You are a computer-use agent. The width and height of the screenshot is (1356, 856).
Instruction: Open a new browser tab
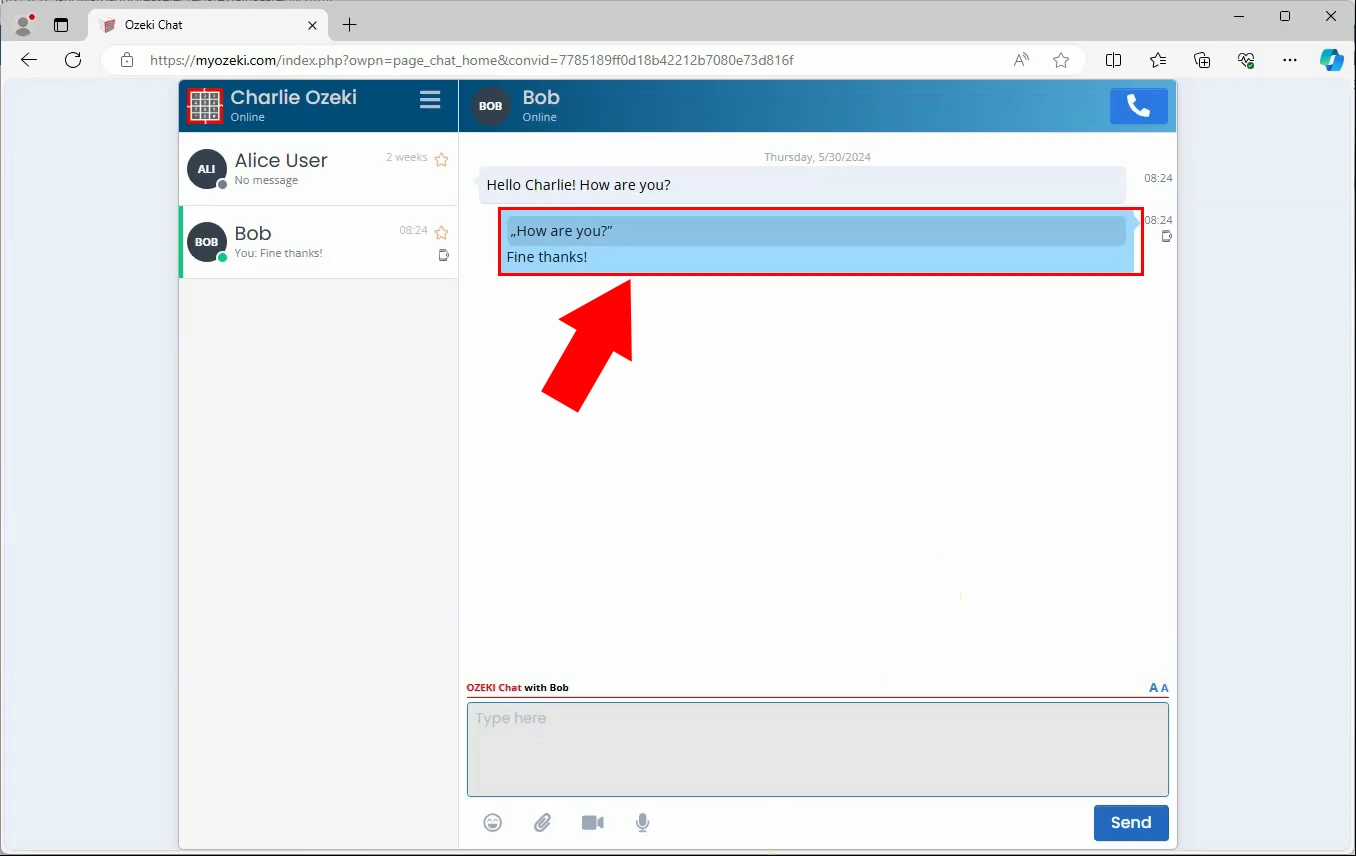349,25
